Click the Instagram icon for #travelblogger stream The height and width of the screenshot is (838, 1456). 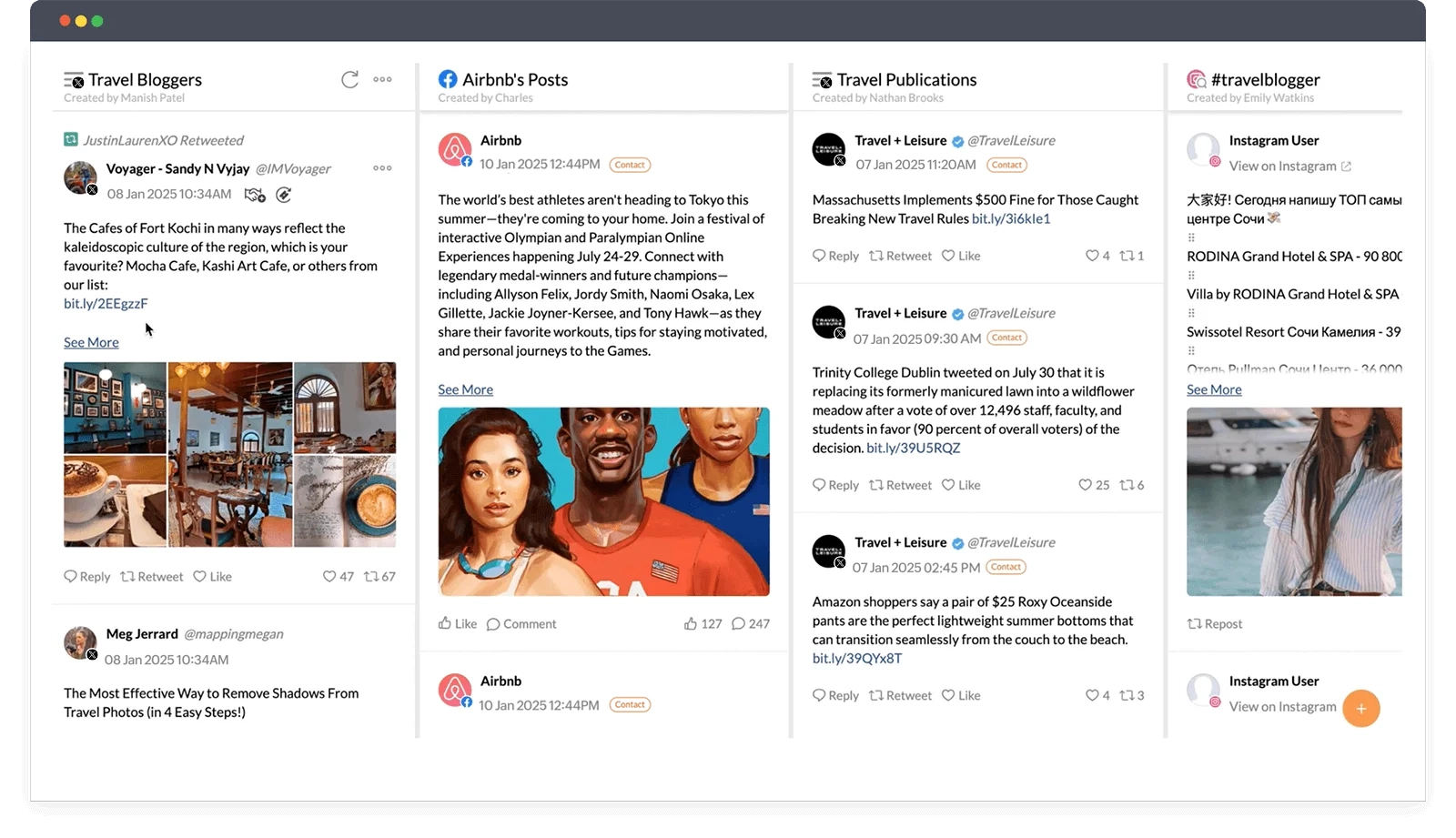point(1197,80)
